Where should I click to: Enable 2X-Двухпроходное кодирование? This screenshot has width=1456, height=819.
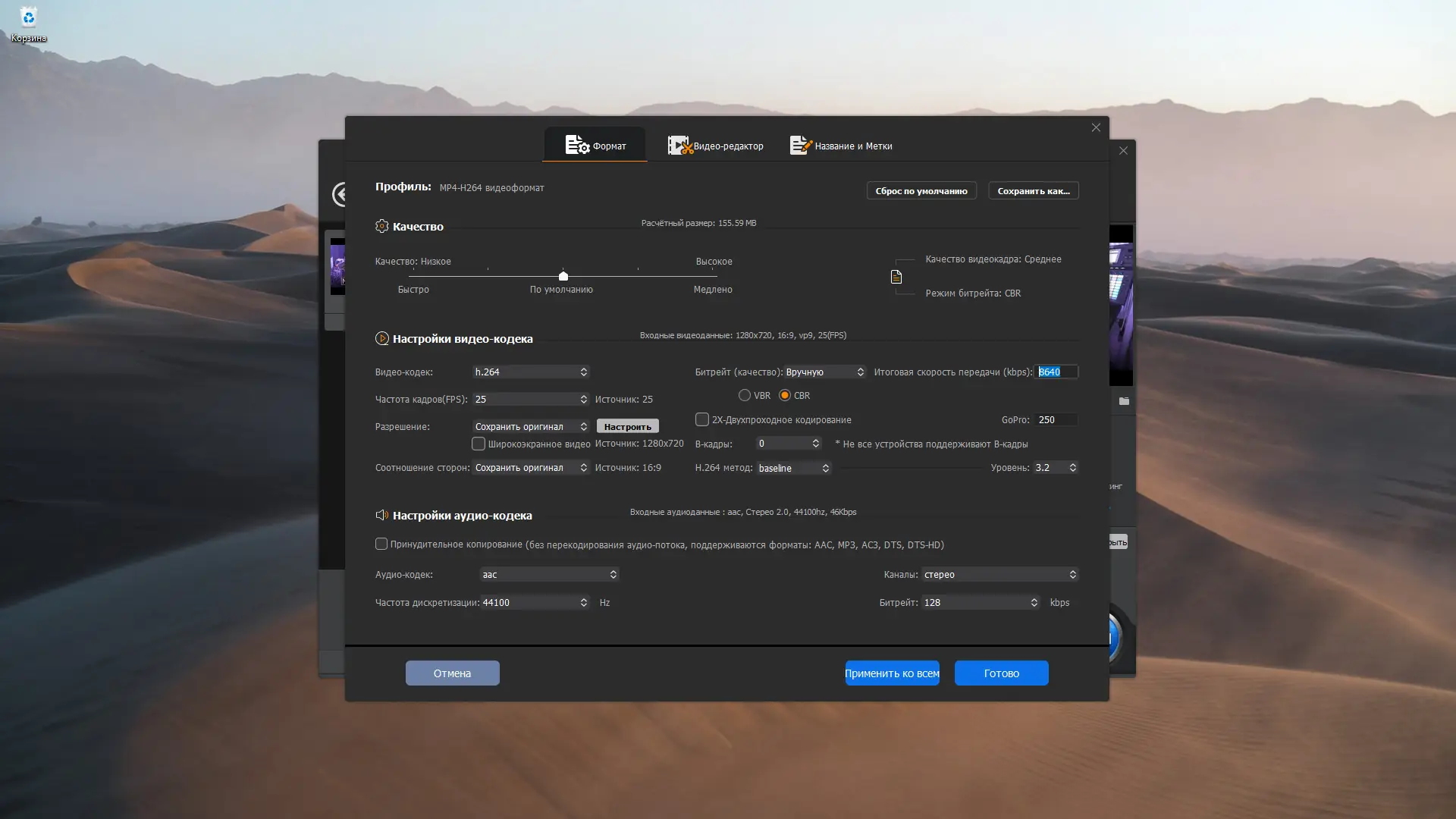pos(701,419)
